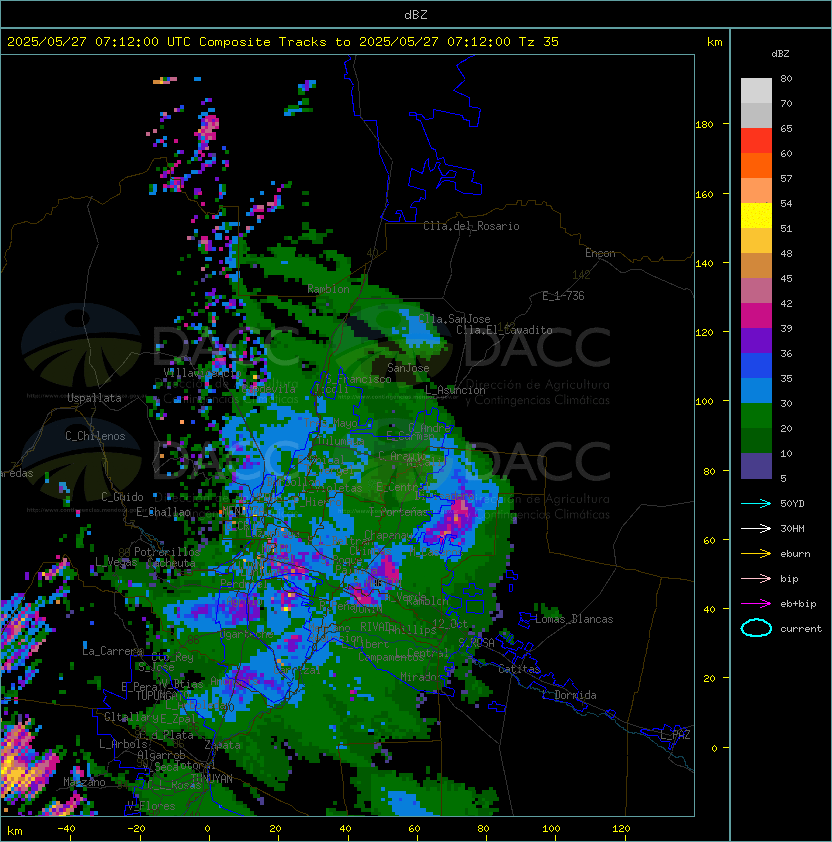The image size is (832, 842).
Task: Click the 'Zapata' place label
Action: 222,745
